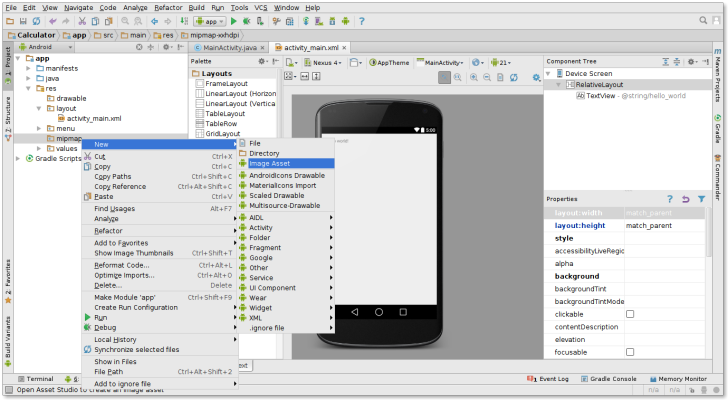Image resolution: width=728 pixels, height=400 pixels.
Task: Open the Event Log tool window
Action: [548, 379]
